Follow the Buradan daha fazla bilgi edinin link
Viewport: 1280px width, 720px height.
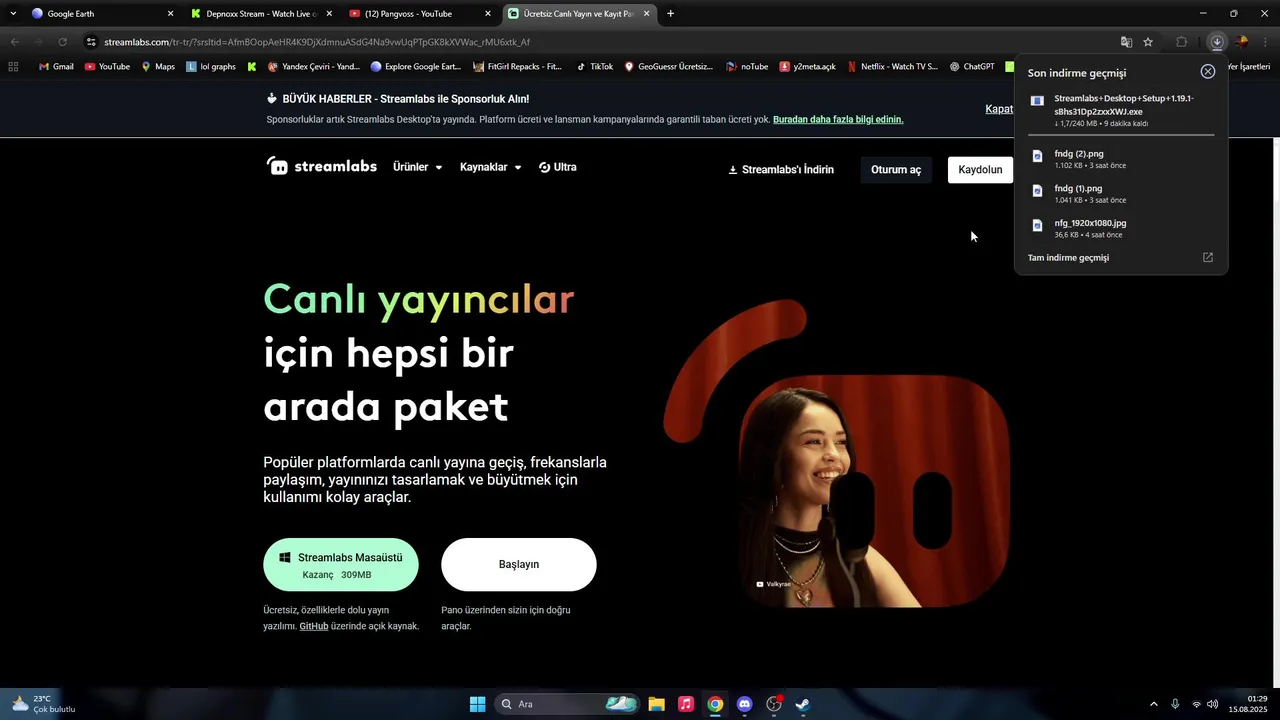(x=838, y=119)
